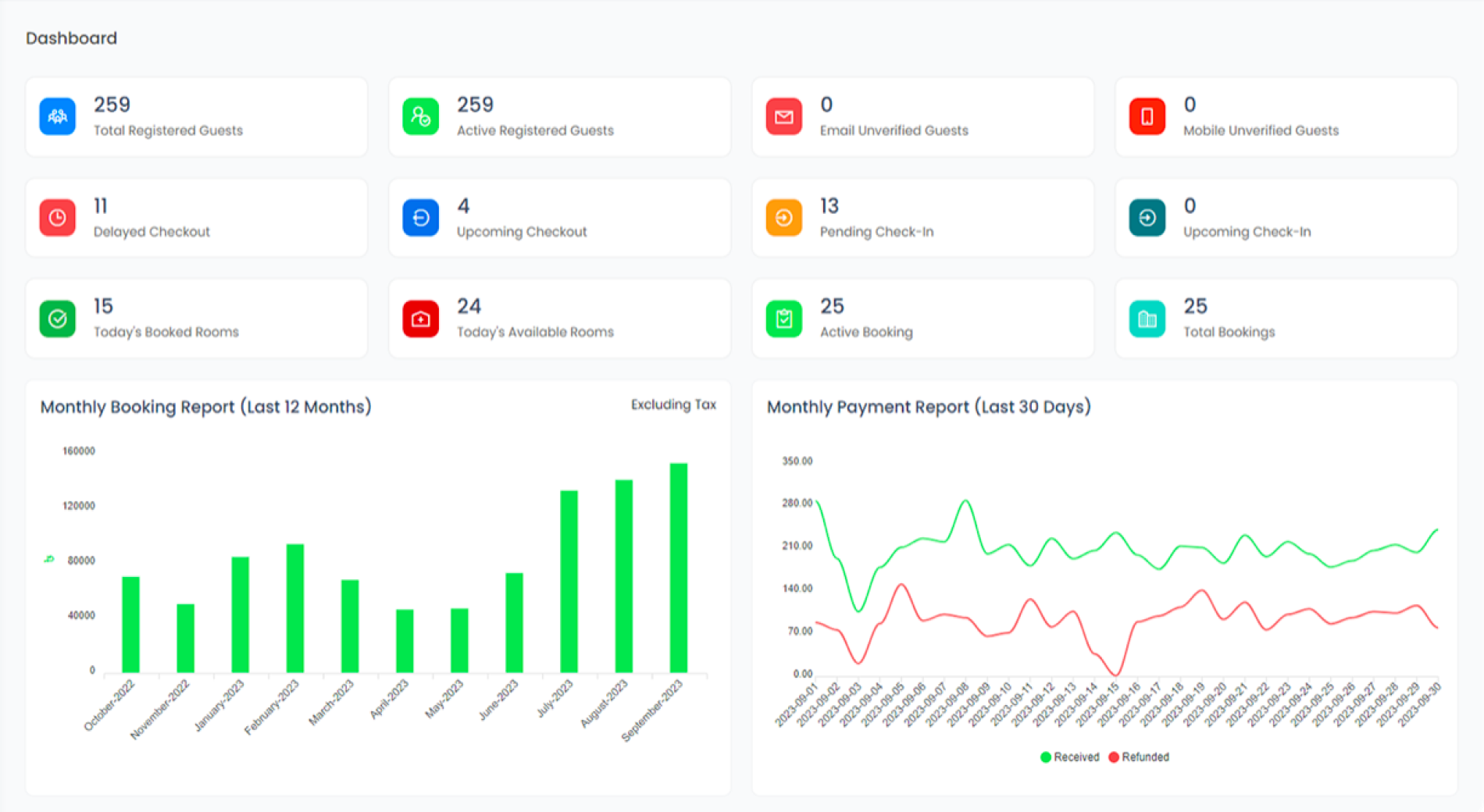
Task: Click the Pending Check-In orange icon
Action: tap(783, 218)
